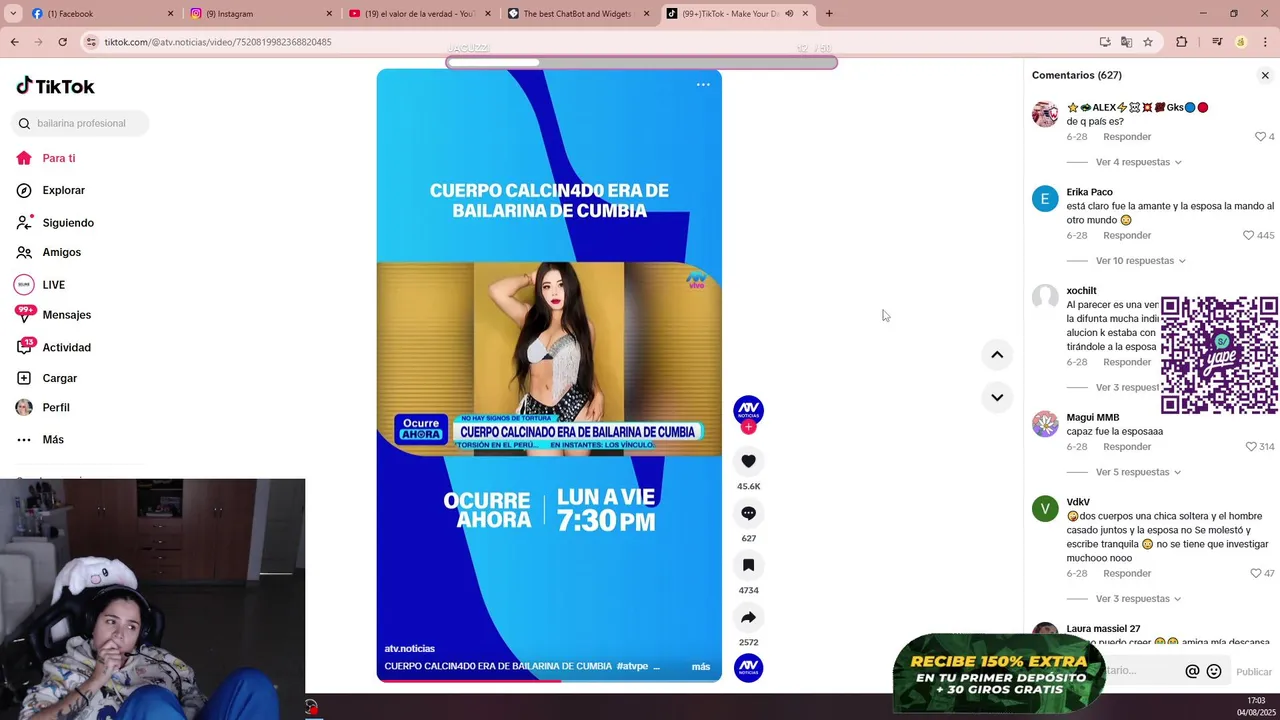Like VdkV's comment heart
The image size is (1280, 720).
tap(1256, 574)
